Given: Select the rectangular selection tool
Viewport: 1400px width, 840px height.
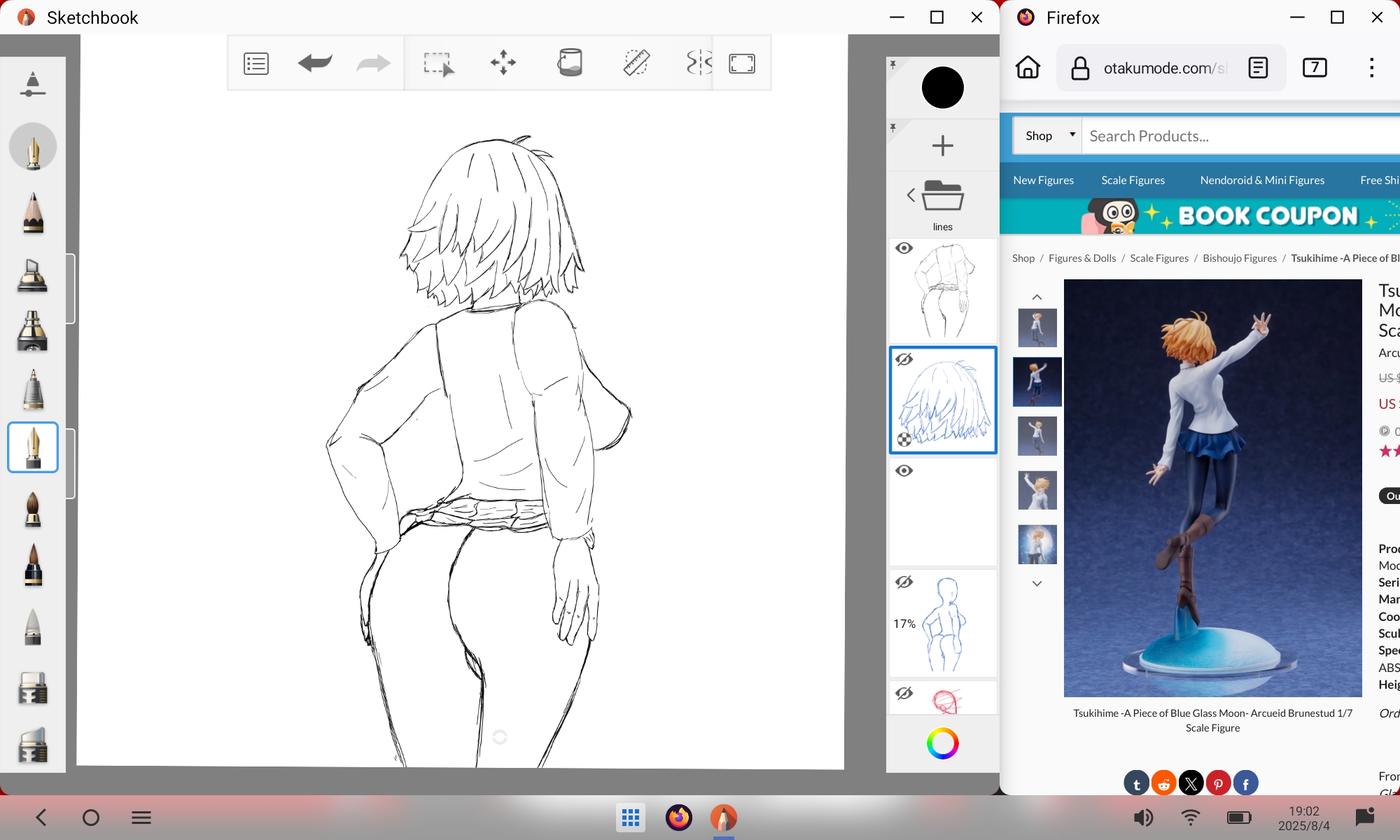Looking at the screenshot, I should pos(438,64).
